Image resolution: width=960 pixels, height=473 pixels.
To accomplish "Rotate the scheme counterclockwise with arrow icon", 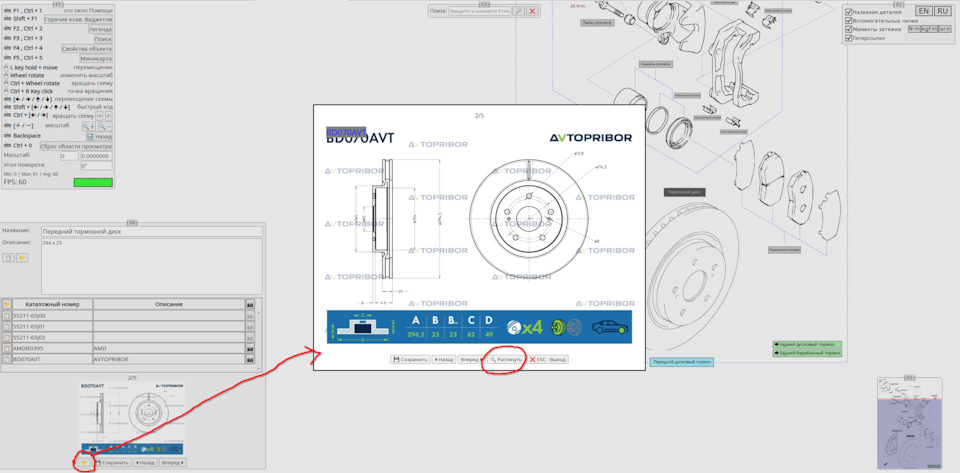I will [x=108, y=115].
